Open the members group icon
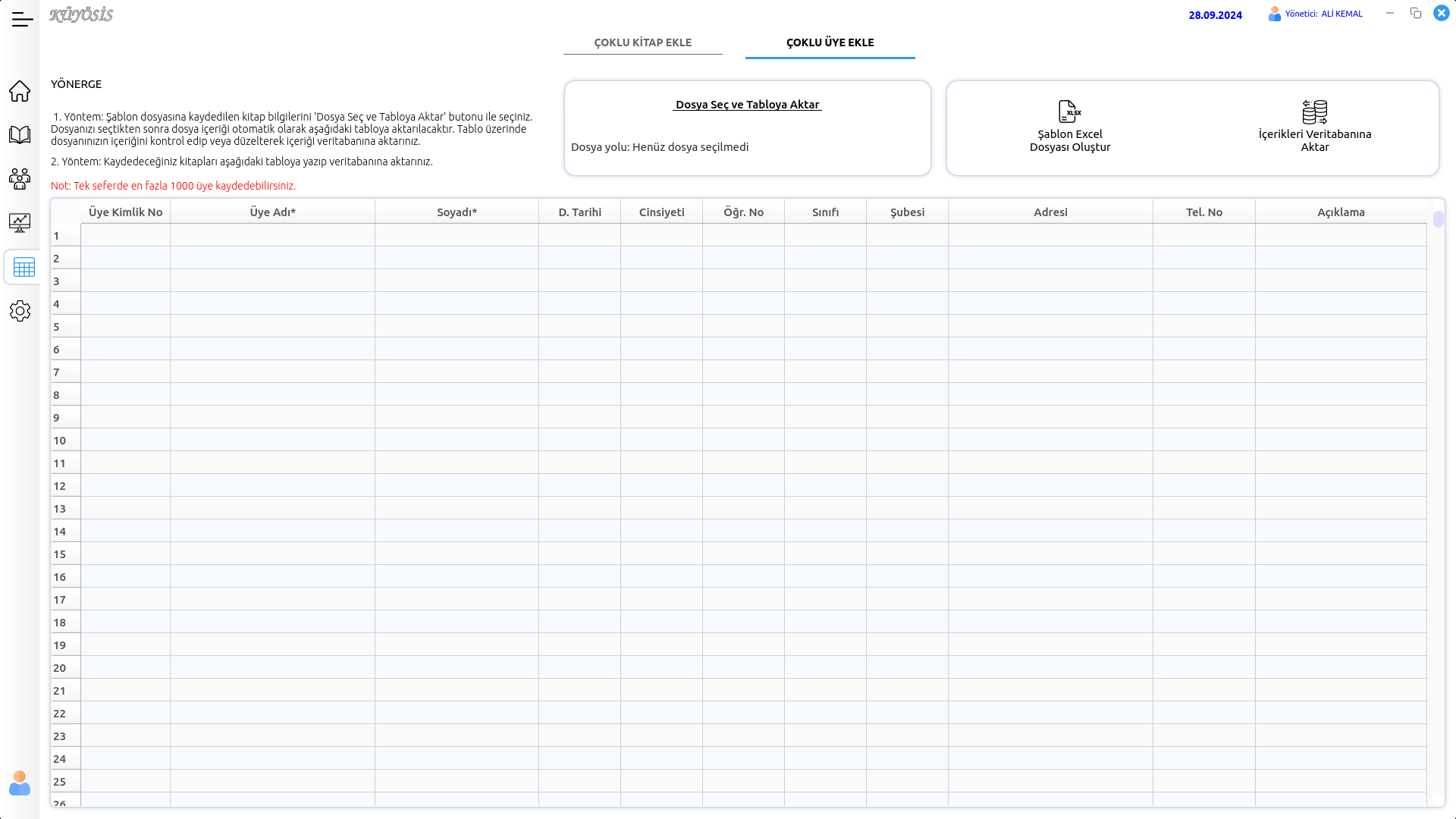This screenshot has width=1456, height=819. coord(20,179)
